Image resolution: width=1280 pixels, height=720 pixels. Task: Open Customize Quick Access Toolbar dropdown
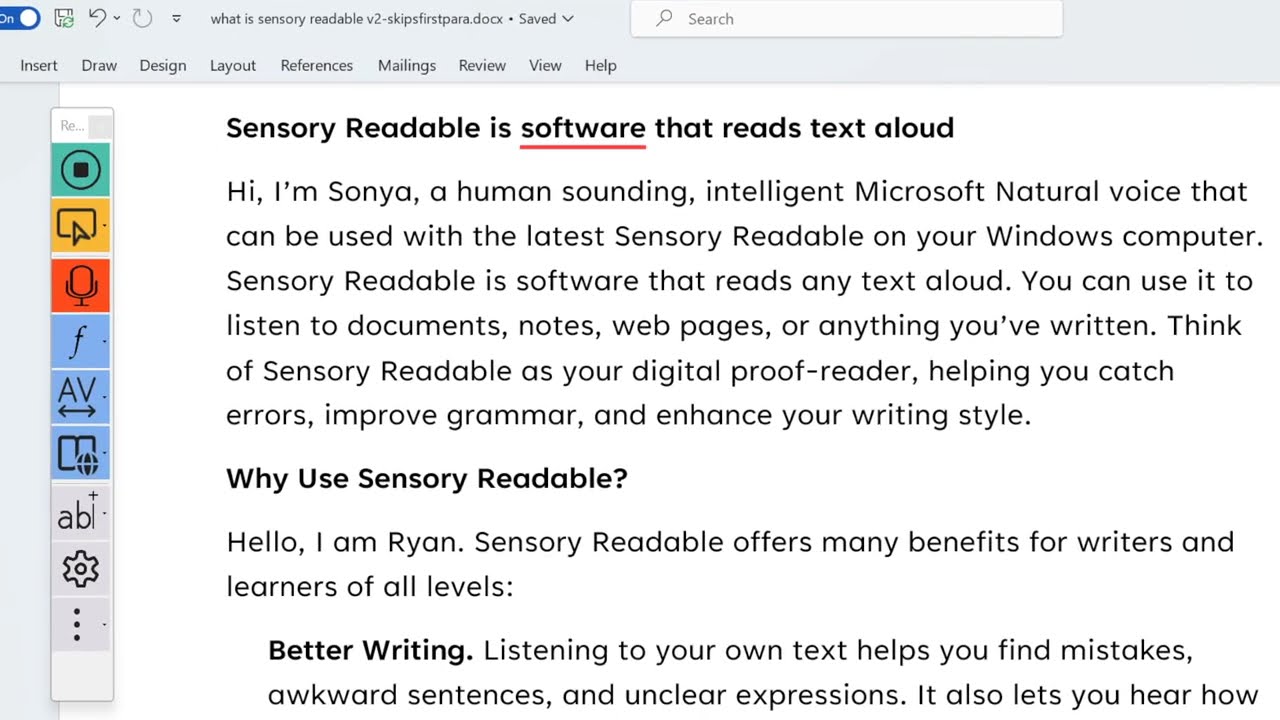click(x=177, y=18)
